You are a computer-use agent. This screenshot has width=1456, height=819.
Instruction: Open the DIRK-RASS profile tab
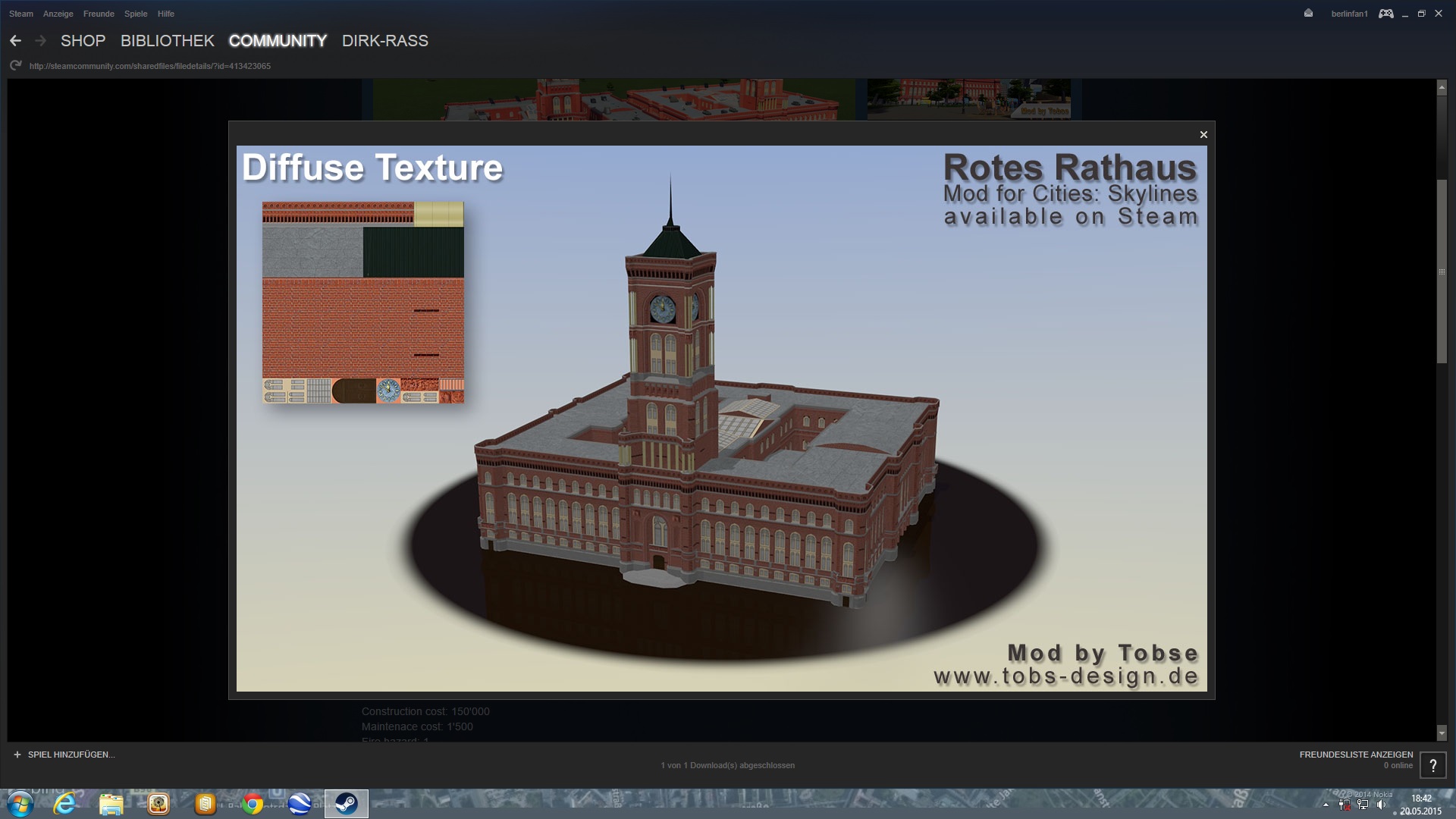click(384, 41)
